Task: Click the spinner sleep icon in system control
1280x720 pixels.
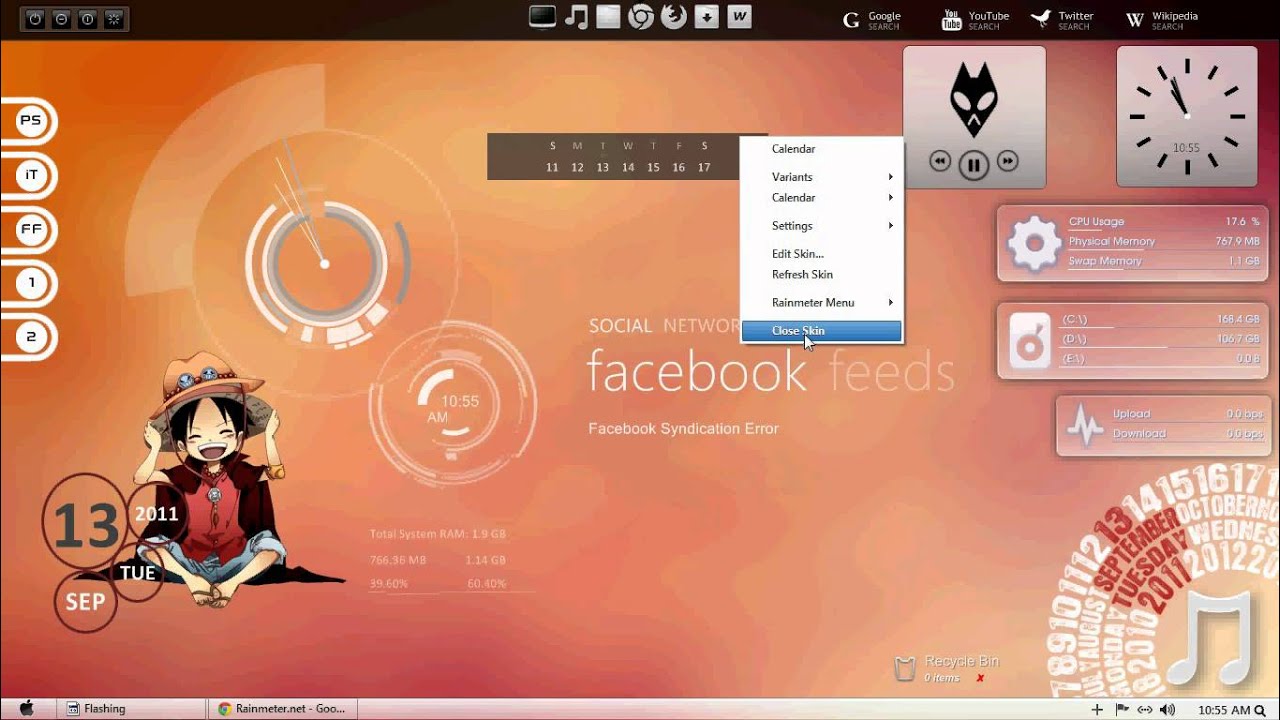Action: click(x=114, y=18)
